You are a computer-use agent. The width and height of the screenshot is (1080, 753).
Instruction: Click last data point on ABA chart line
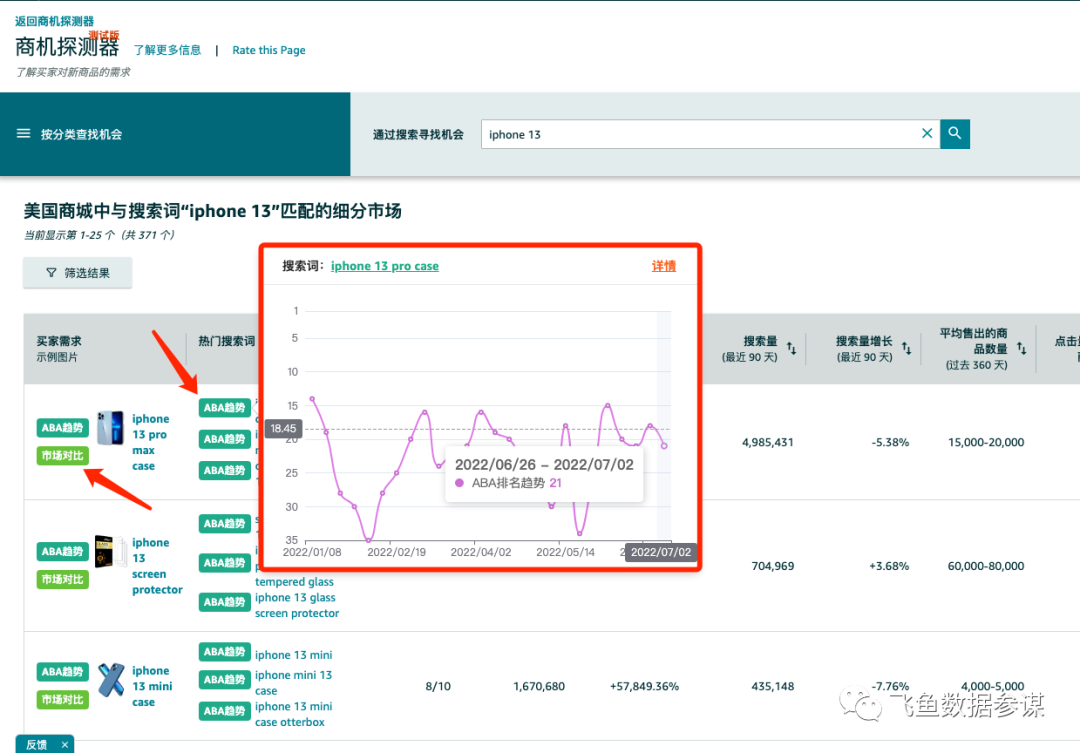coord(664,446)
